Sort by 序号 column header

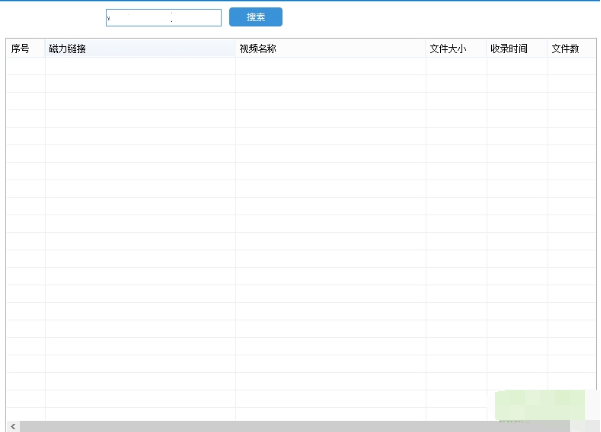click(26, 49)
